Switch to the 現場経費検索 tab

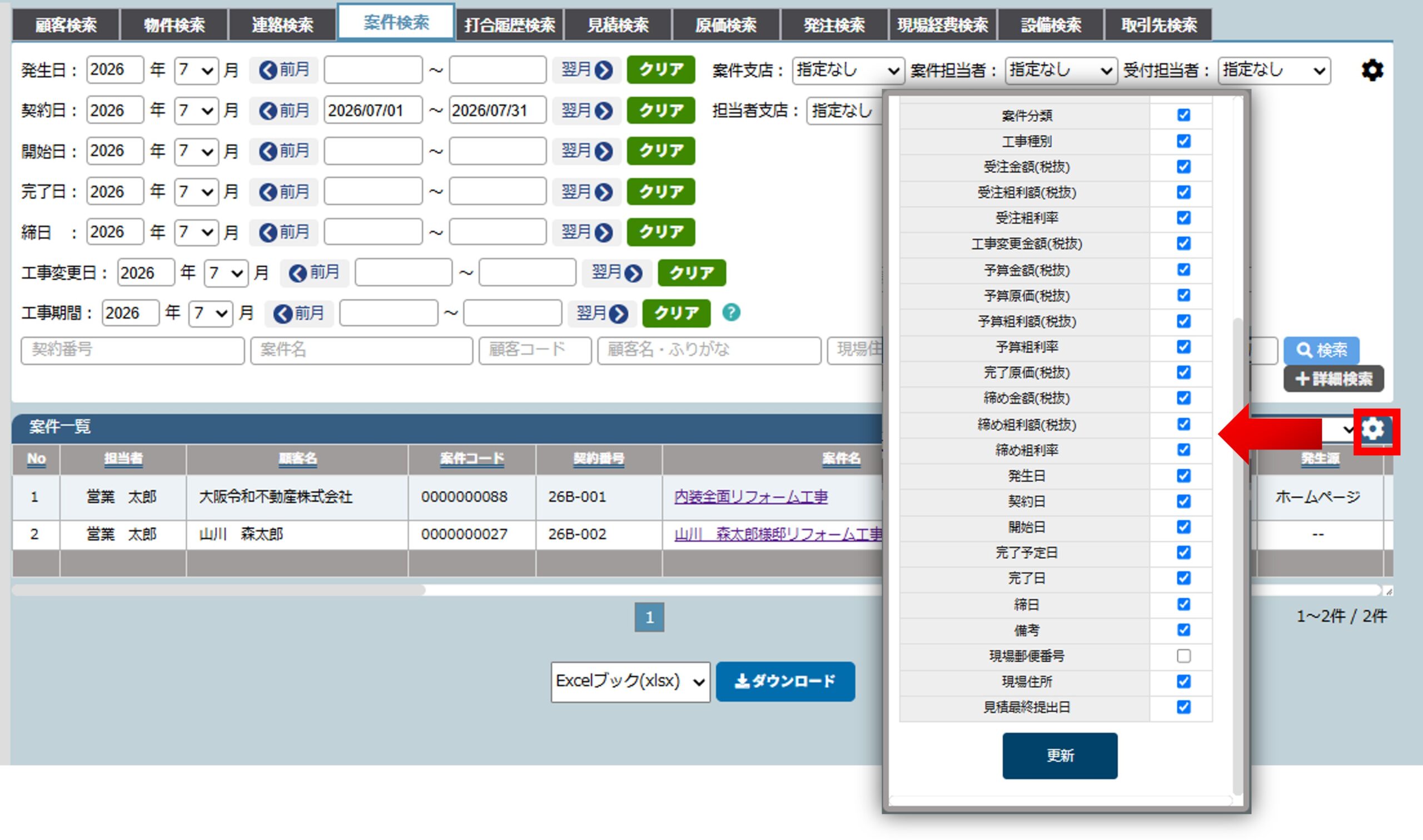942,25
